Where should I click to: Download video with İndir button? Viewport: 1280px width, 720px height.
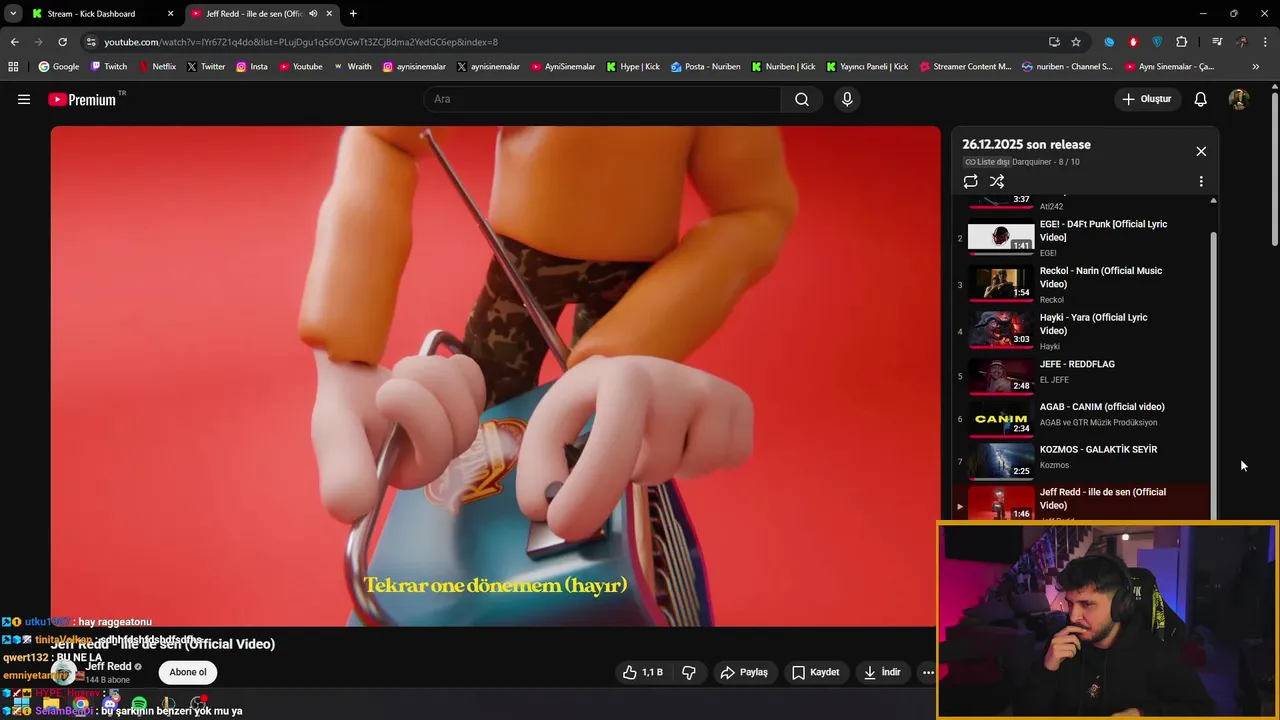pyautogui.click(x=883, y=672)
